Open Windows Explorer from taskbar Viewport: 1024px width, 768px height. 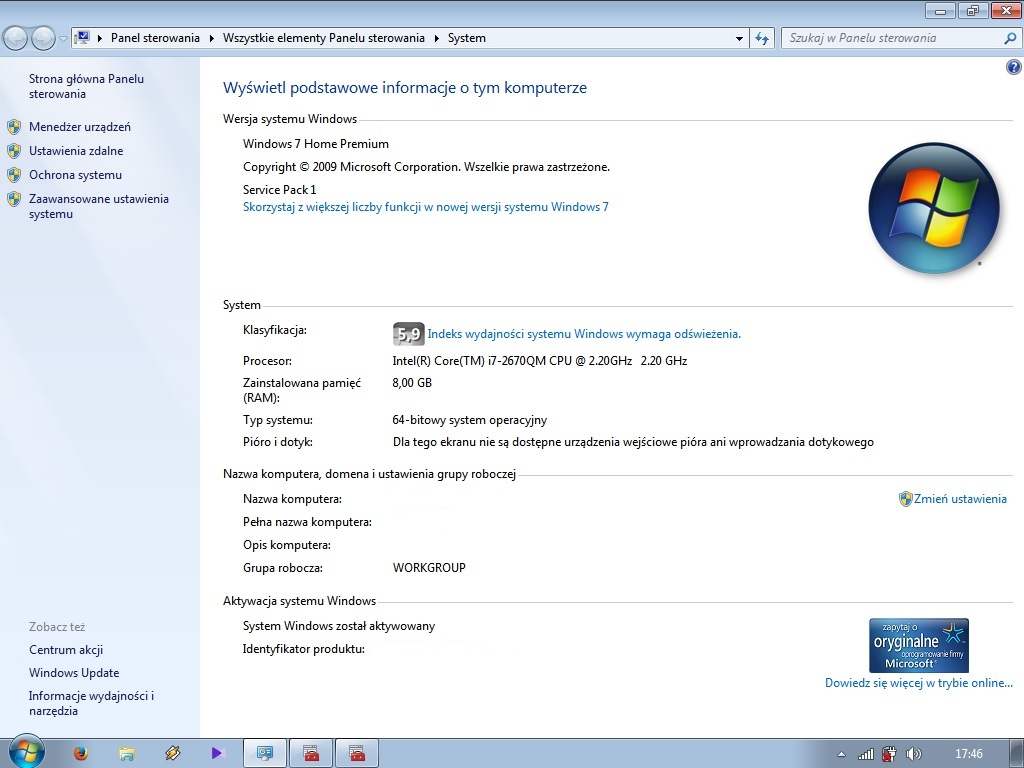point(127,754)
